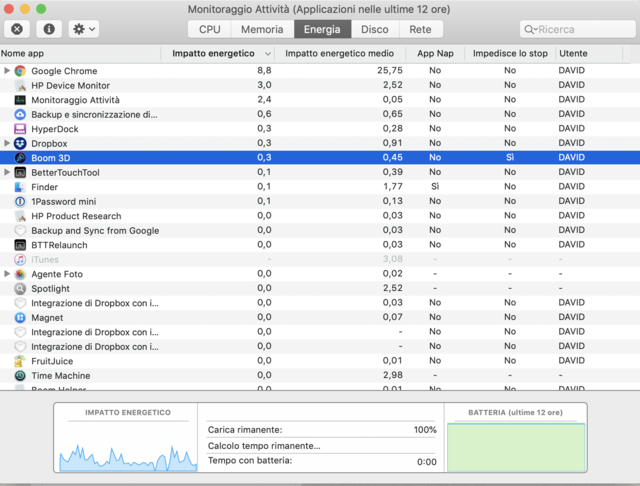Click the Time Machine app icon
This screenshot has width=640, height=486.
pos(20,376)
